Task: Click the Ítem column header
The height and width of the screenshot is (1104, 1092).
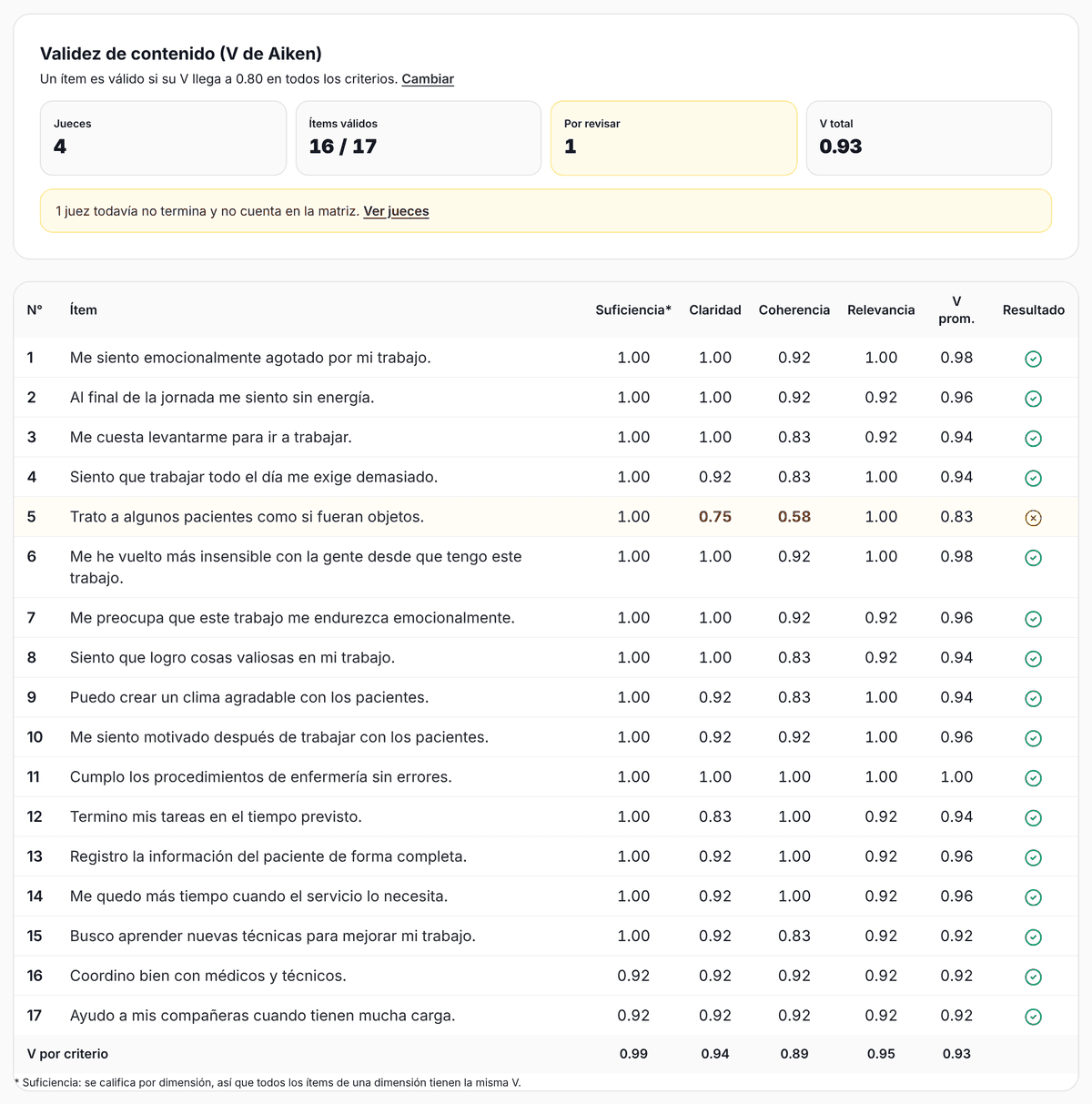Action: 84,310
